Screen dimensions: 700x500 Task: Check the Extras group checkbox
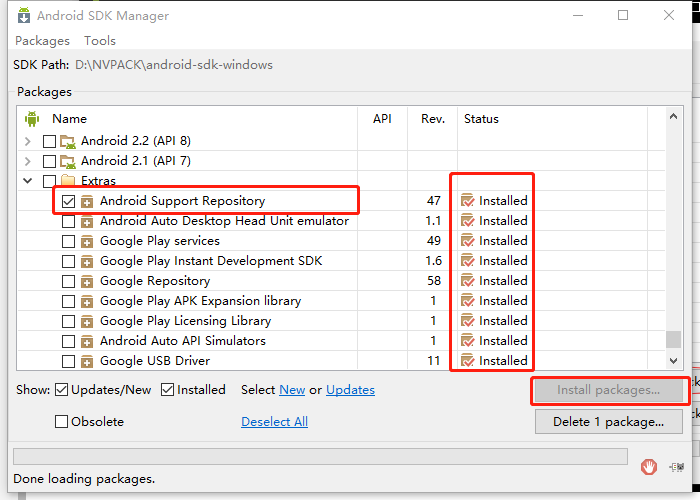49,181
